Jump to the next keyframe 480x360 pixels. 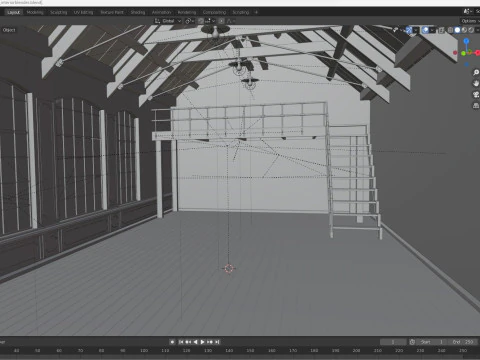210,342
